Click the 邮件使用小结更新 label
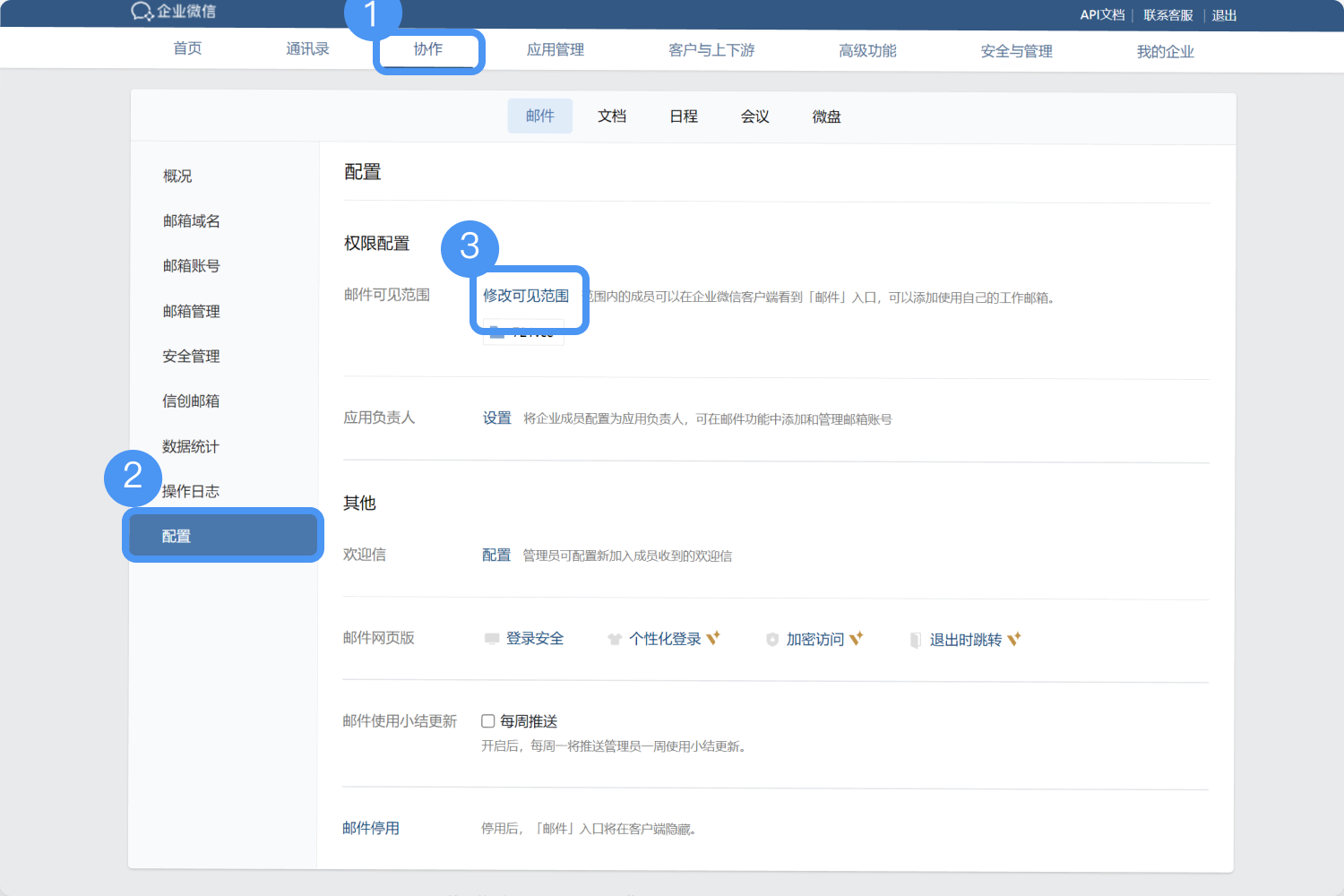The height and width of the screenshot is (896, 1344). (x=400, y=721)
